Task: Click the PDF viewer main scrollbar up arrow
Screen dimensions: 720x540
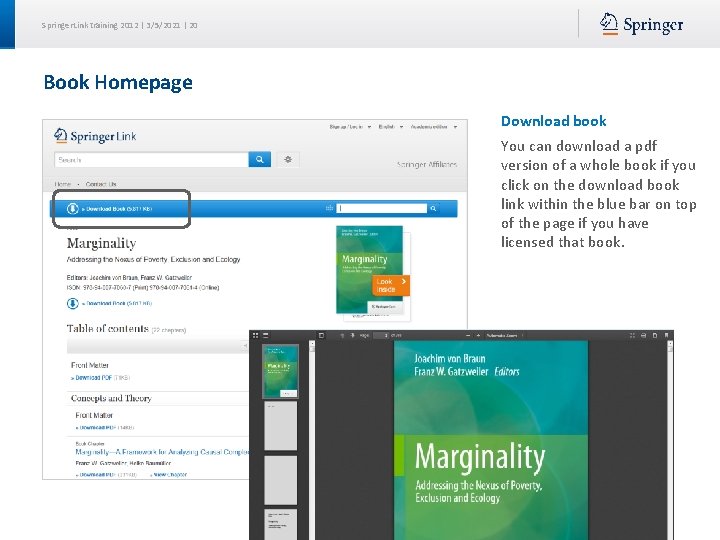Action: pos(670,343)
